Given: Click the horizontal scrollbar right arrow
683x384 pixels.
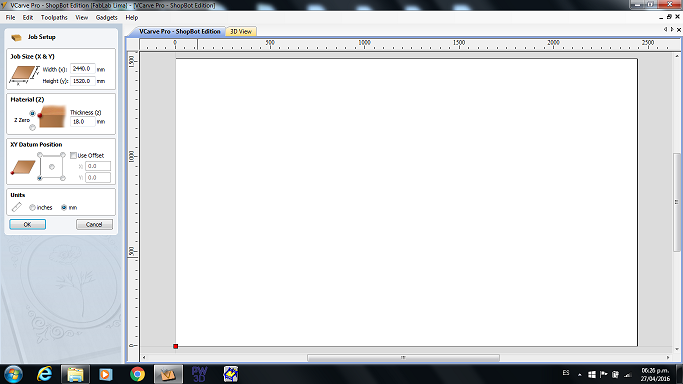Looking at the screenshot, I should coord(668,357).
